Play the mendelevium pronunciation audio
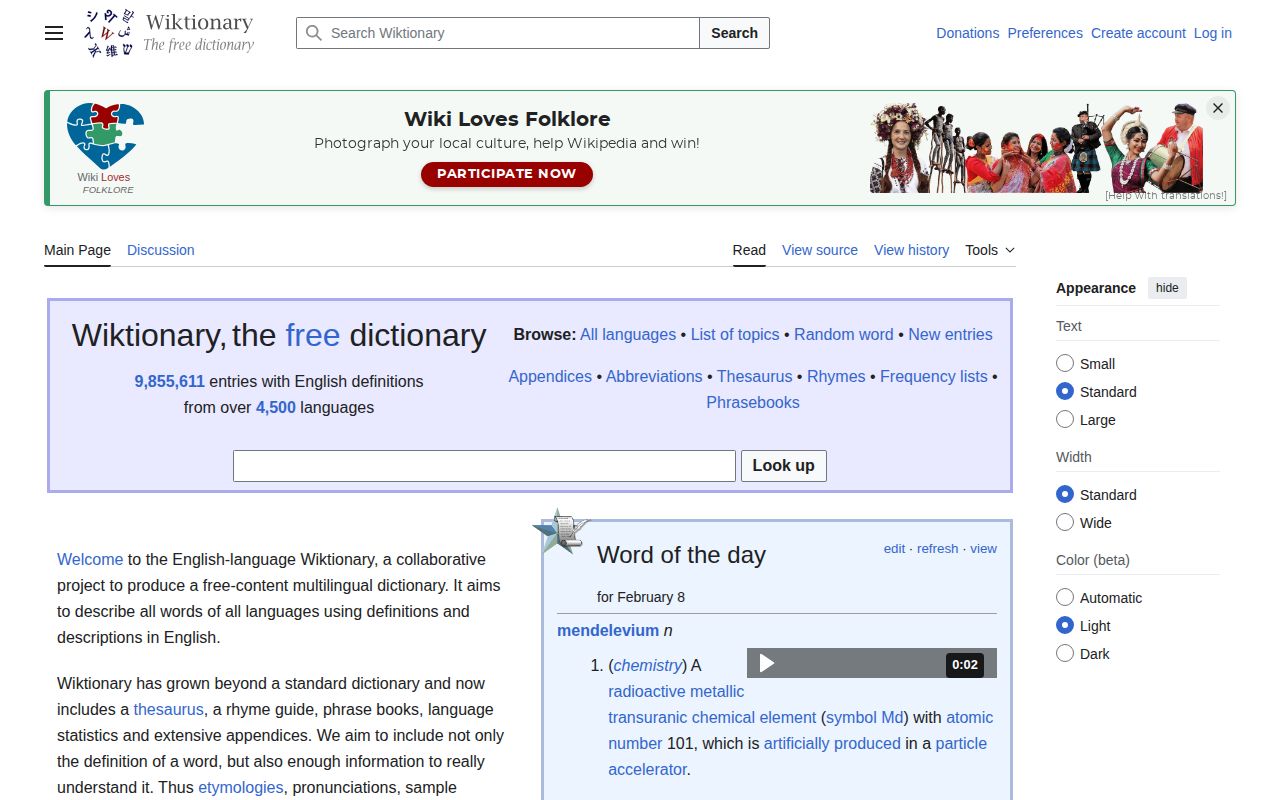The width and height of the screenshot is (1280, 800). click(766, 663)
